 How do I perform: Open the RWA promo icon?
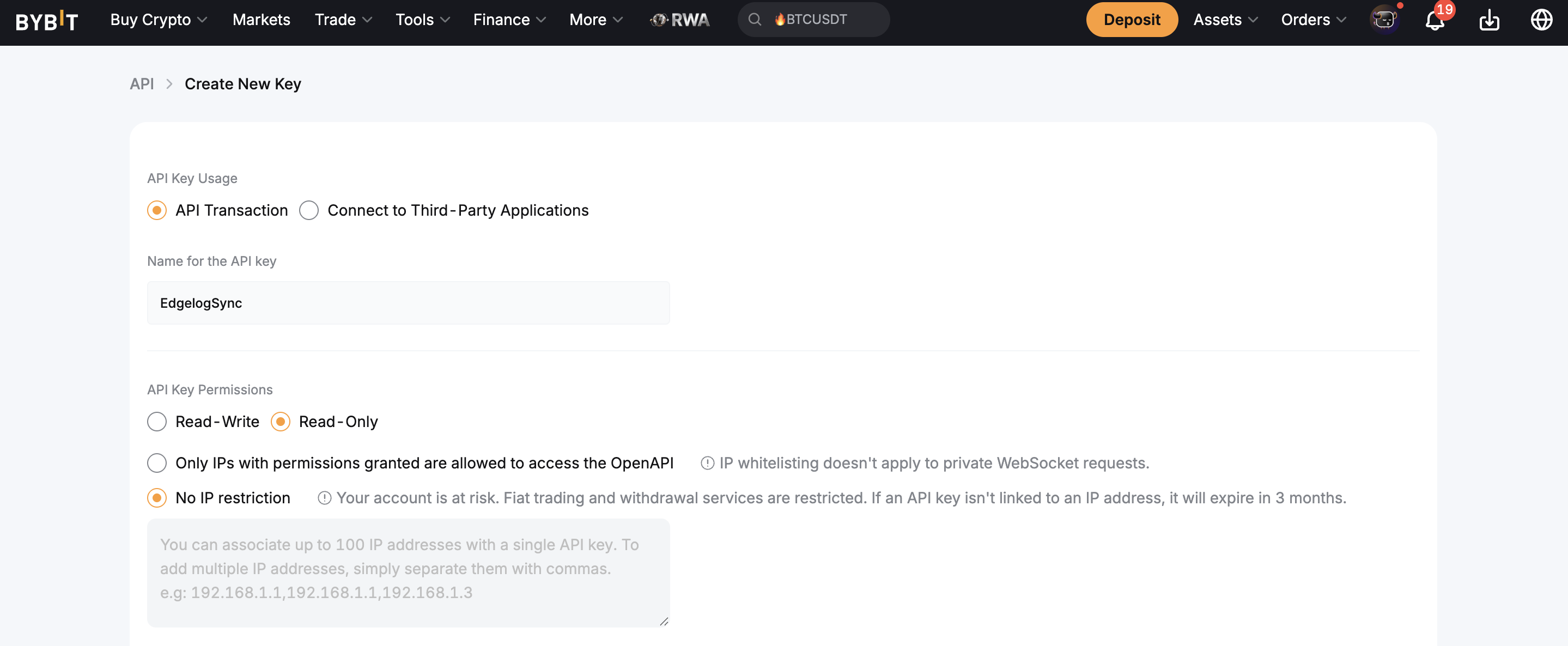point(680,20)
